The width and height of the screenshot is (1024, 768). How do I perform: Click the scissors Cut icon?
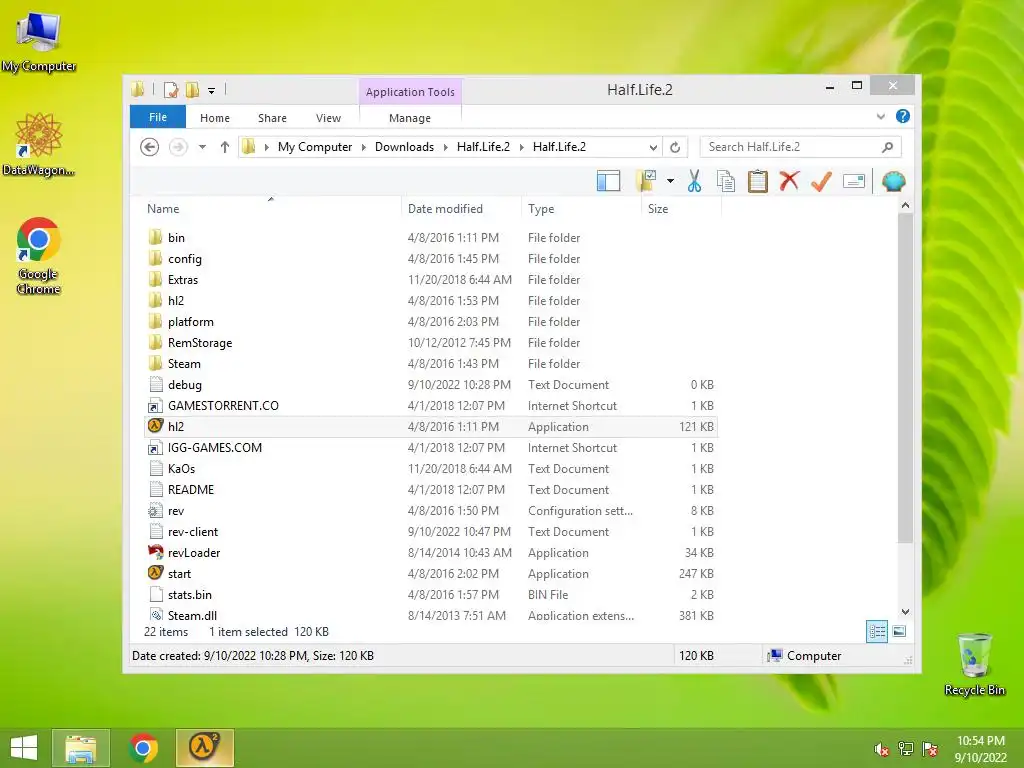click(x=694, y=181)
